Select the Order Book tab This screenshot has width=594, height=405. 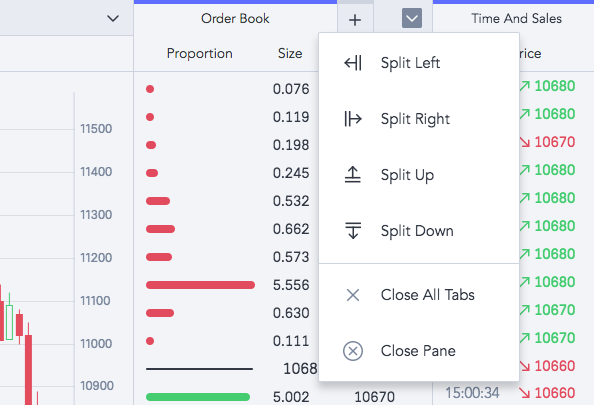click(x=235, y=19)
